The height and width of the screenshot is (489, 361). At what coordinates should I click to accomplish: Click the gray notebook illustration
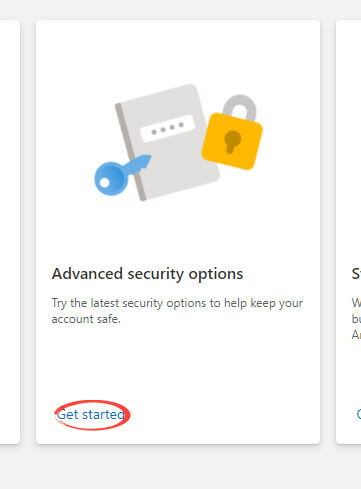click(x=168, y=142)
